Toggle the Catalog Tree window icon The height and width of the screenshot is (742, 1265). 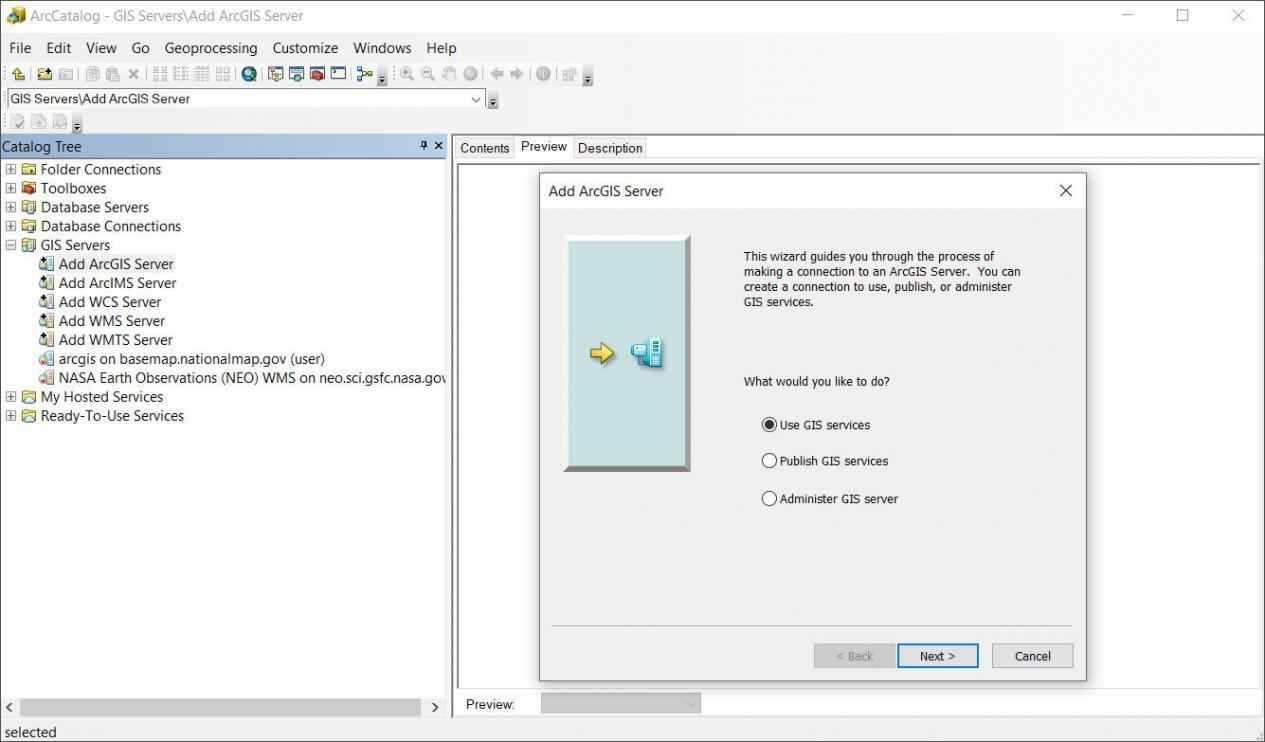[x=275, y=74]
